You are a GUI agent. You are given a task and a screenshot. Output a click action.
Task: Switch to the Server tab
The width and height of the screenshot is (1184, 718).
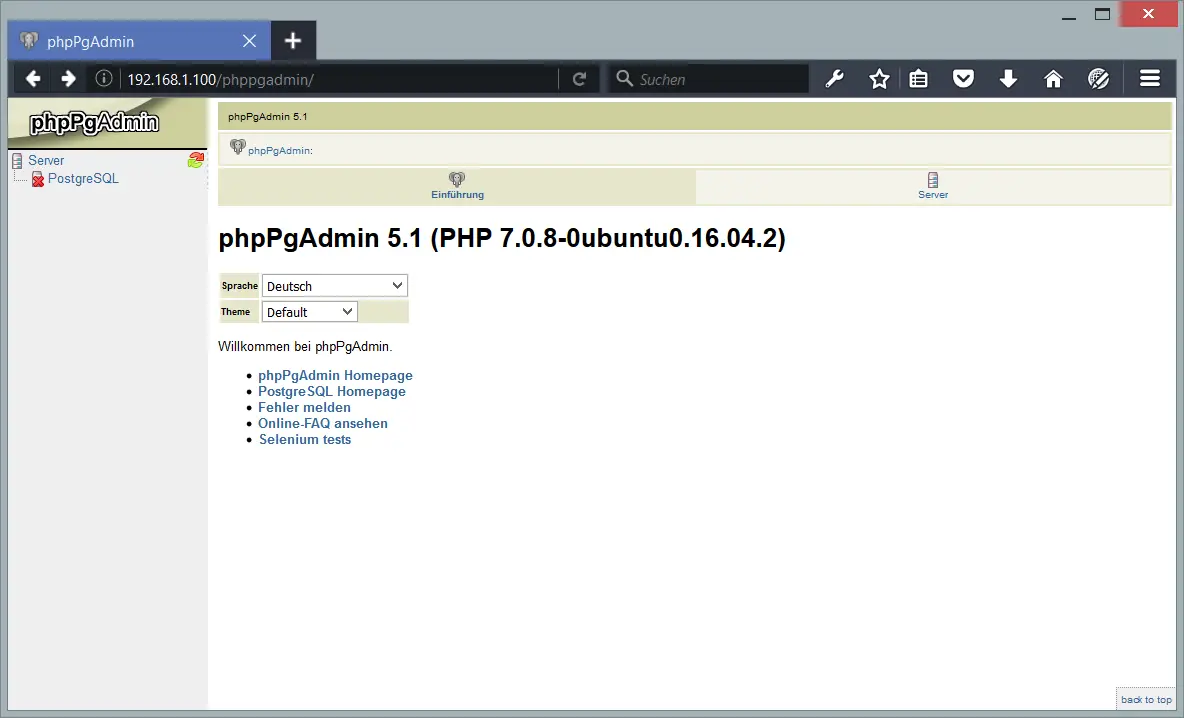933,186
